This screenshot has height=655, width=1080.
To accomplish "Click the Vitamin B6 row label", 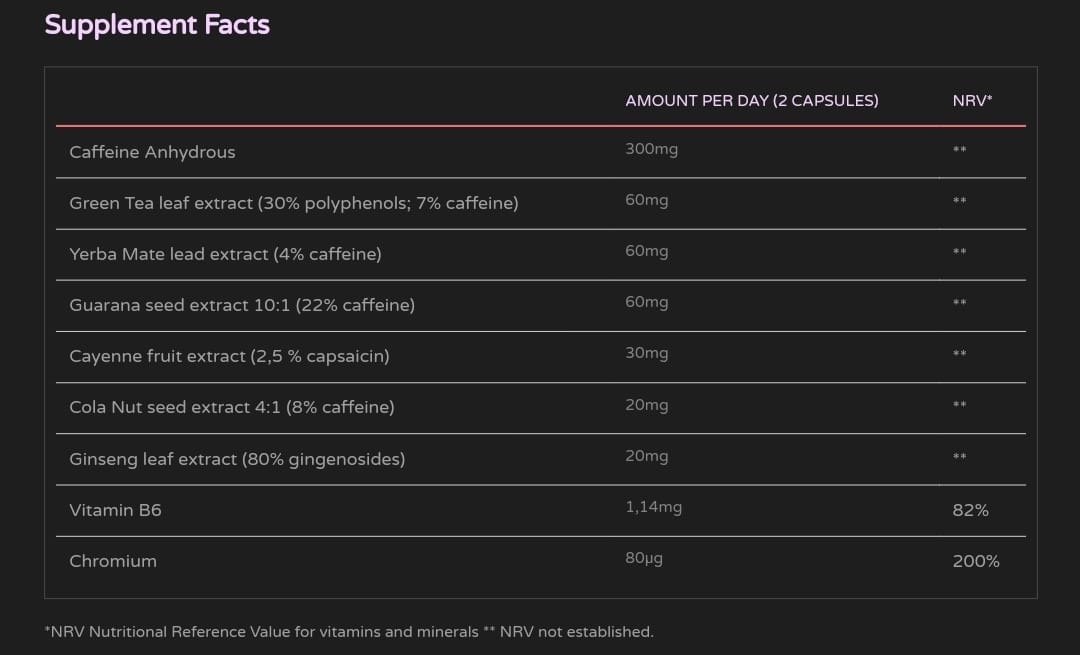I will 115,510.
